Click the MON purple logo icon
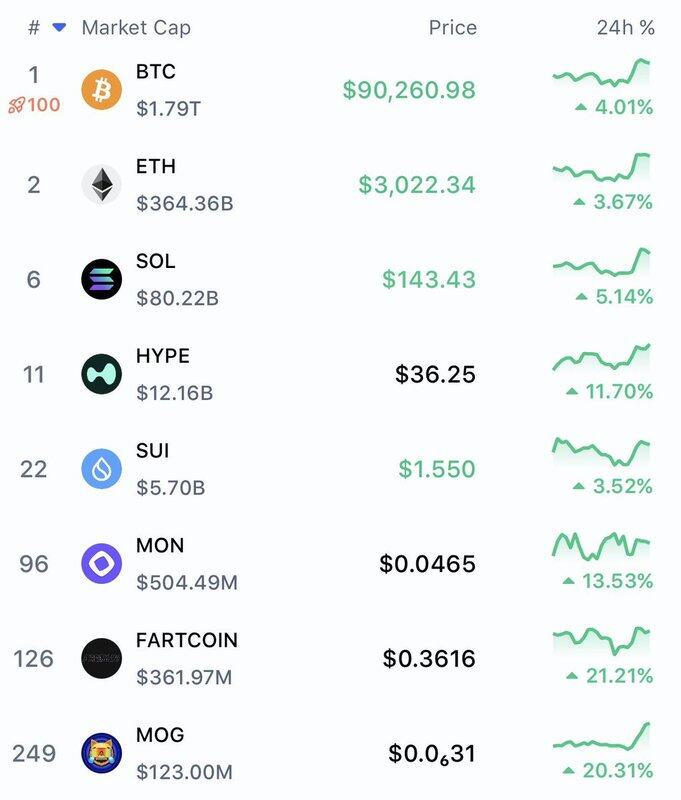Image resolution: width=681 pixels, height=800 pixels. tap(101, 563)
